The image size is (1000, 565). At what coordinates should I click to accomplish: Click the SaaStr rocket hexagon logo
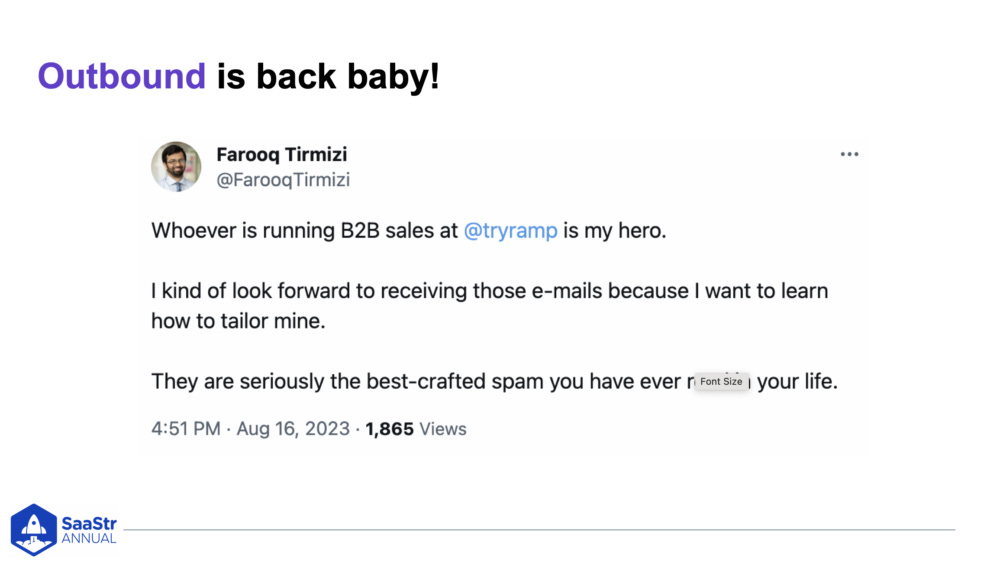[x=34, y=529]
